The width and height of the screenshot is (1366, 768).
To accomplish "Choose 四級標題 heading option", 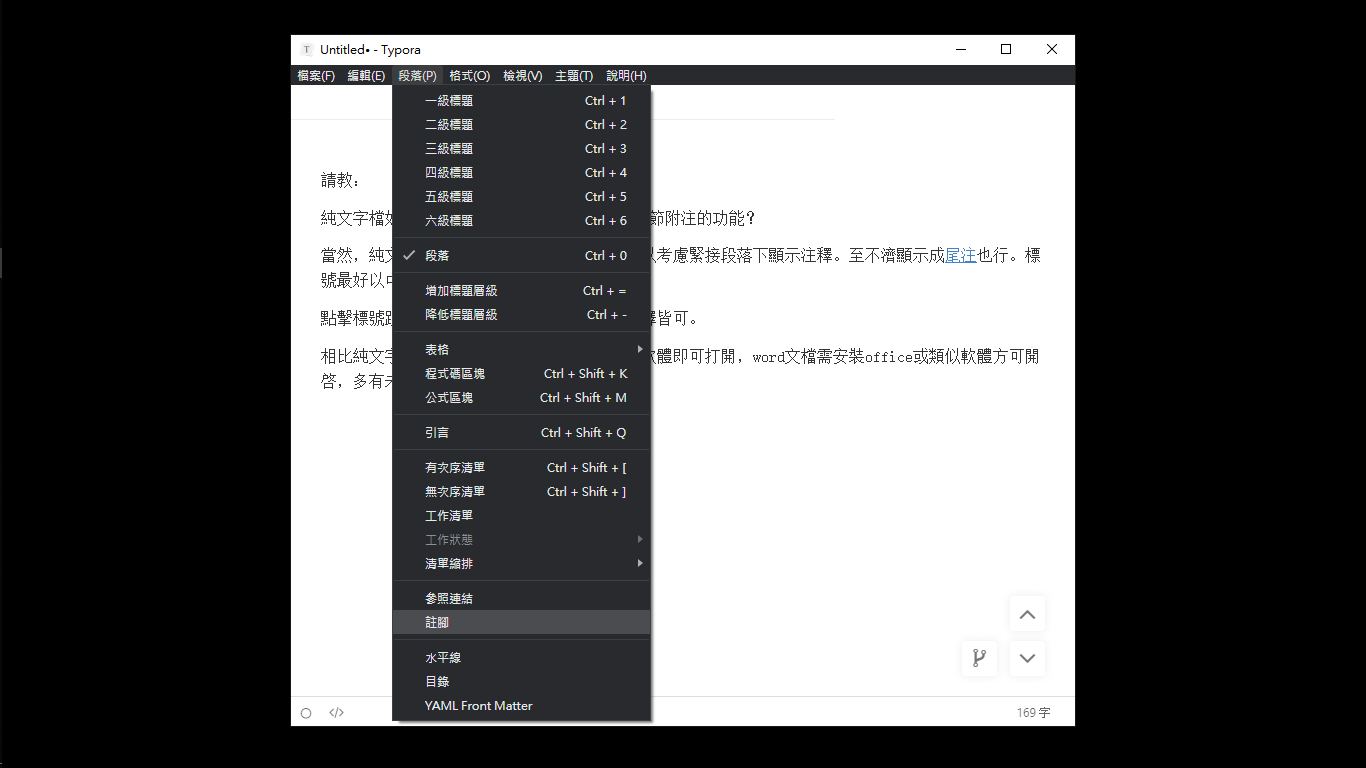I will (x=521, y=173).
